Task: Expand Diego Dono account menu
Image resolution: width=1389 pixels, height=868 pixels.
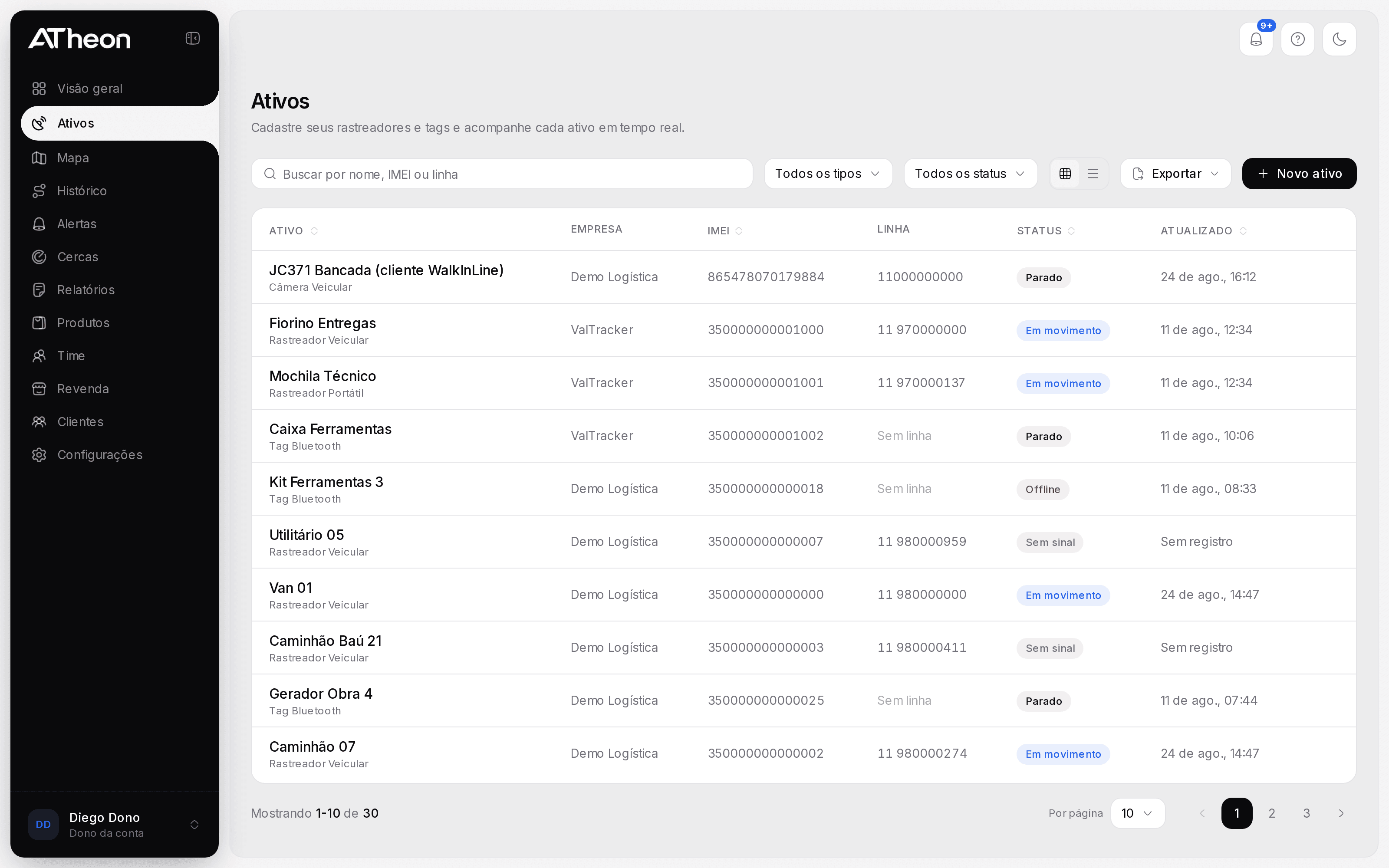Action: click(x=114, y=824)
